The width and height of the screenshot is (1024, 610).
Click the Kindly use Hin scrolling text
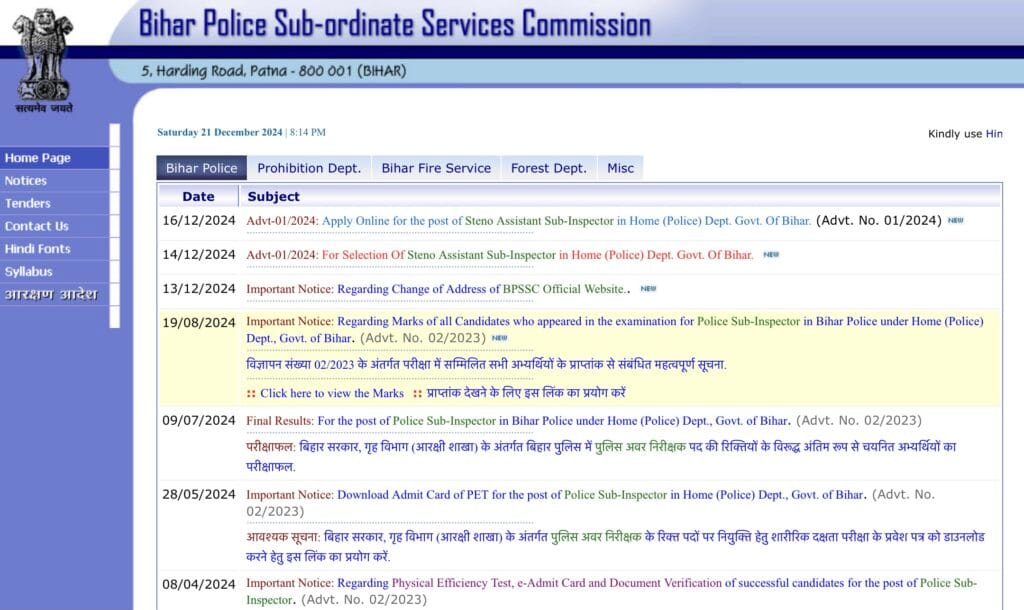[965, 134]
